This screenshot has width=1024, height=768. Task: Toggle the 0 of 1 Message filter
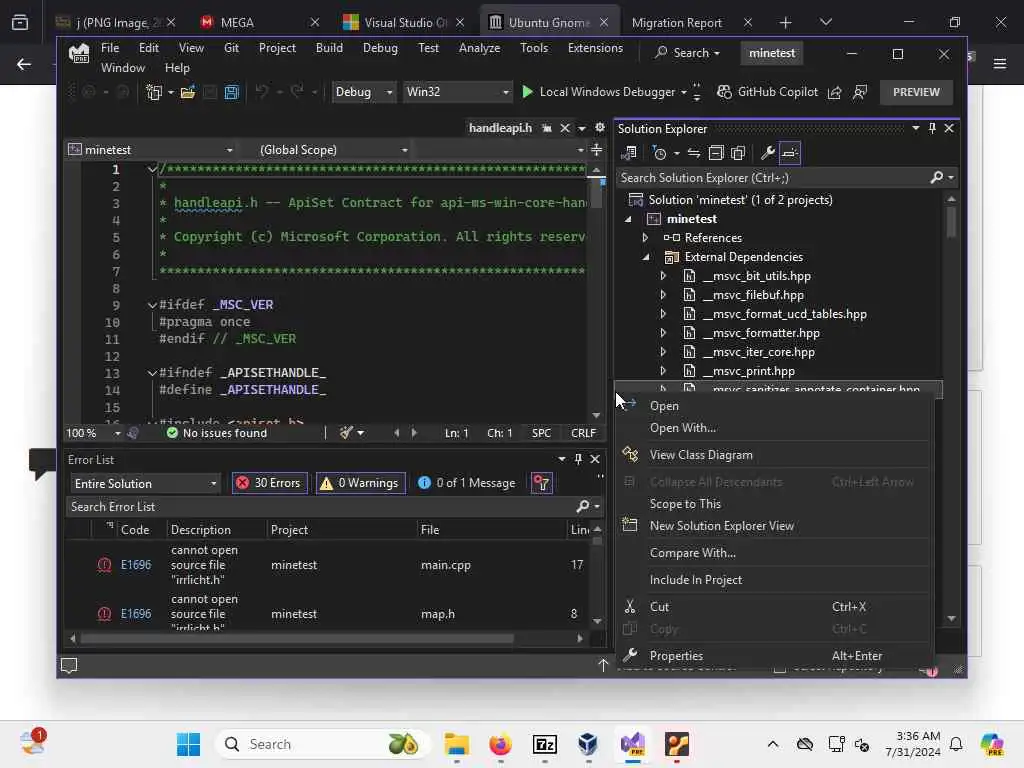click(467, 483)
